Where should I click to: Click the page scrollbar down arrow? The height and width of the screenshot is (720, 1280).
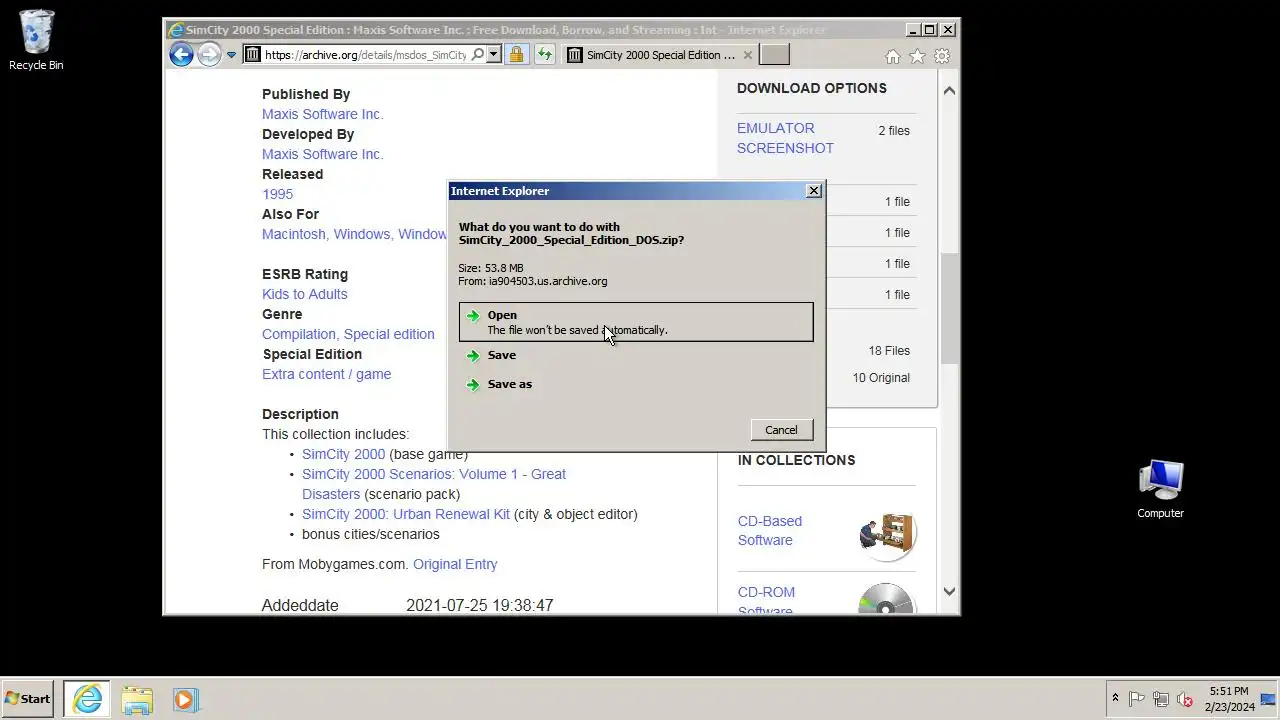949,592
